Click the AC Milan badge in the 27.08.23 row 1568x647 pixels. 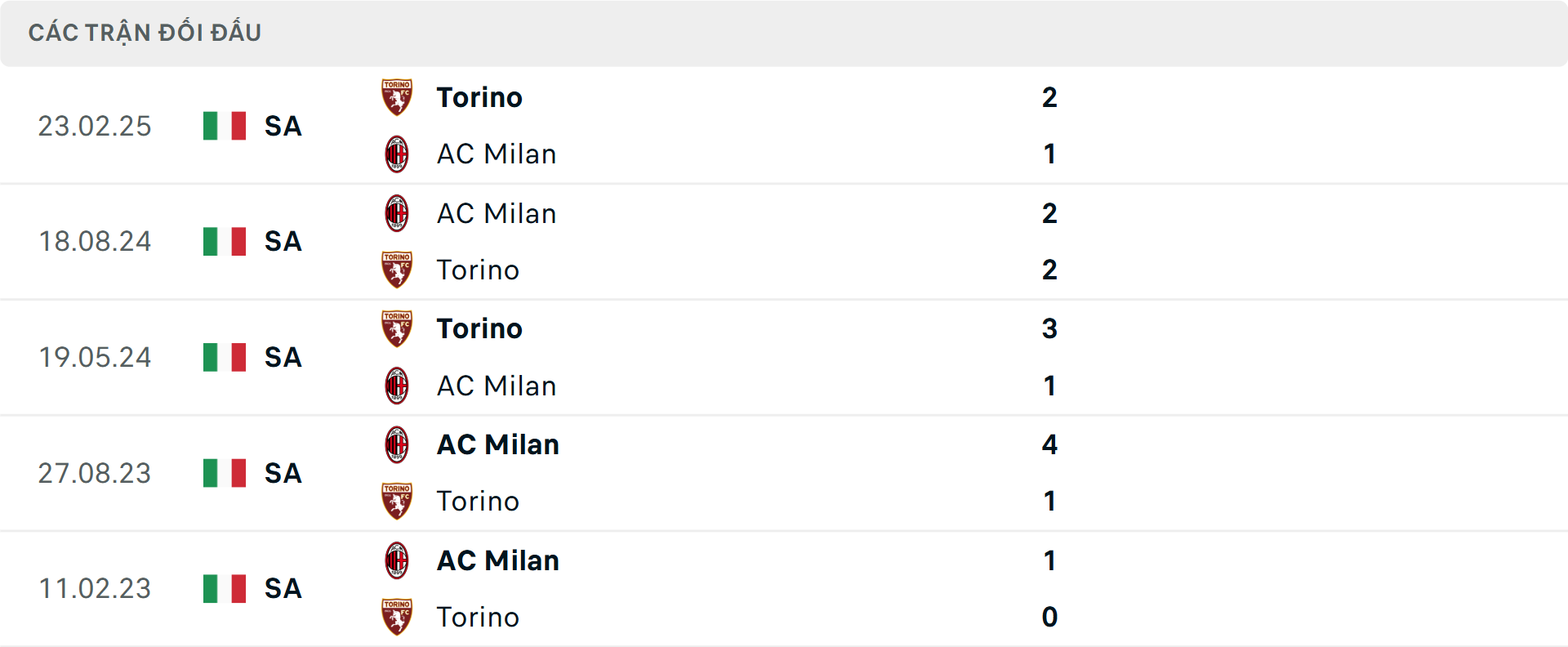click(397, 444)
